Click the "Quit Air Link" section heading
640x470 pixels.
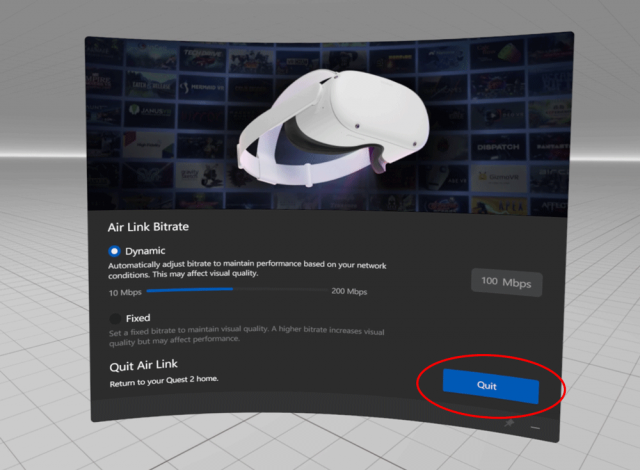click(144, 366)
